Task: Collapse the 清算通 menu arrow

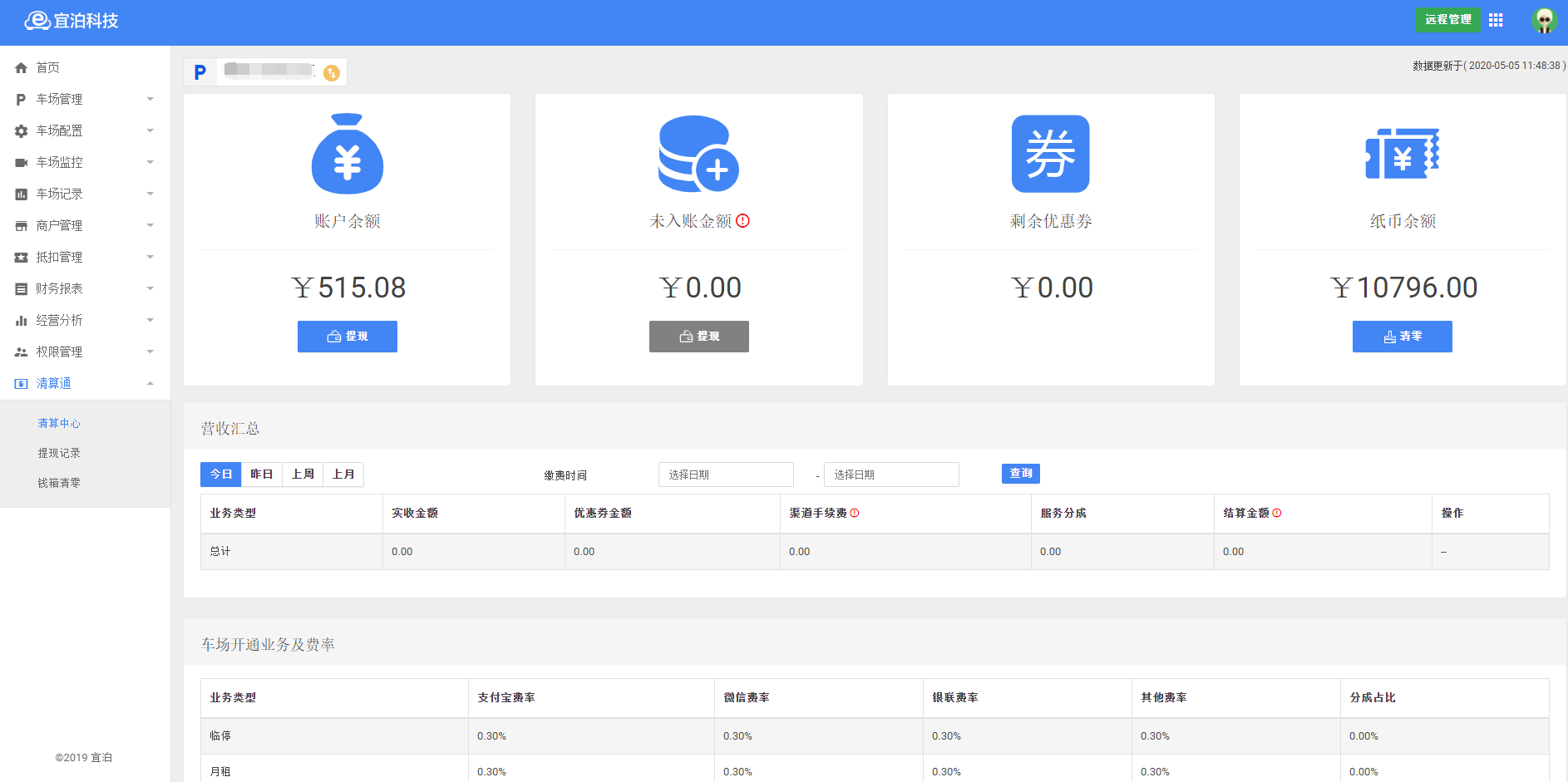Action: (x=150, y=384)
